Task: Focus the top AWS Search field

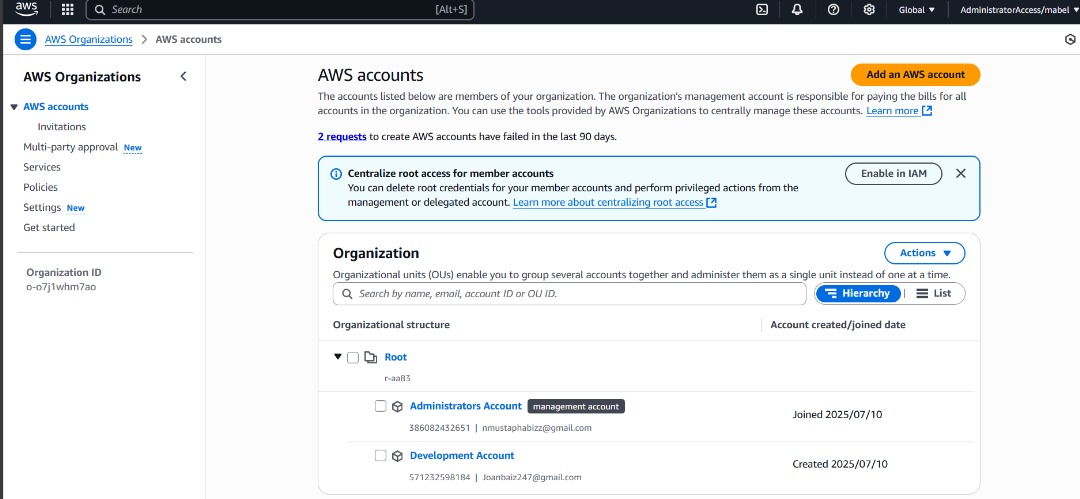Action: (280, 10)
